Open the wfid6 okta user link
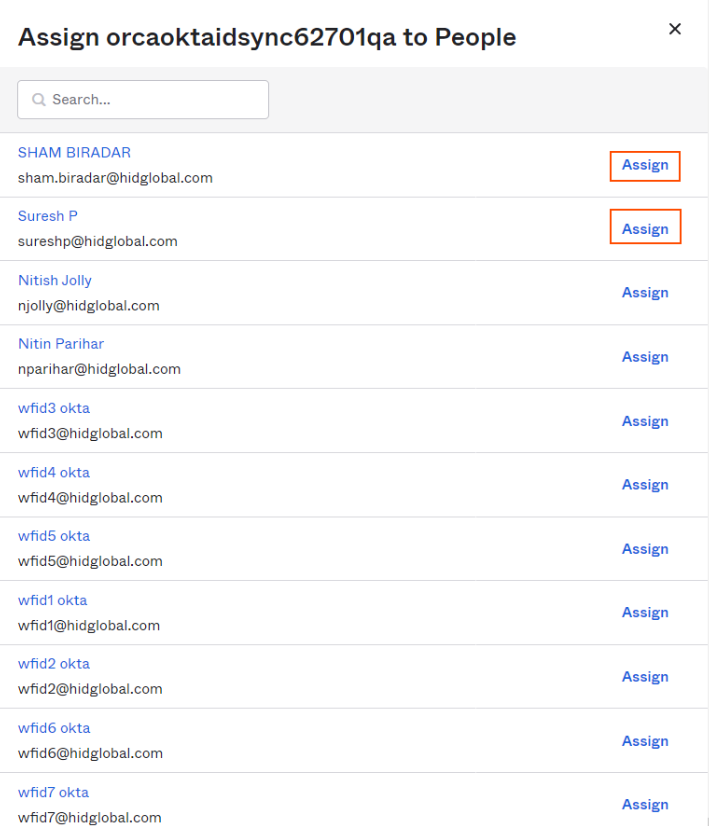 click(54, 728)
